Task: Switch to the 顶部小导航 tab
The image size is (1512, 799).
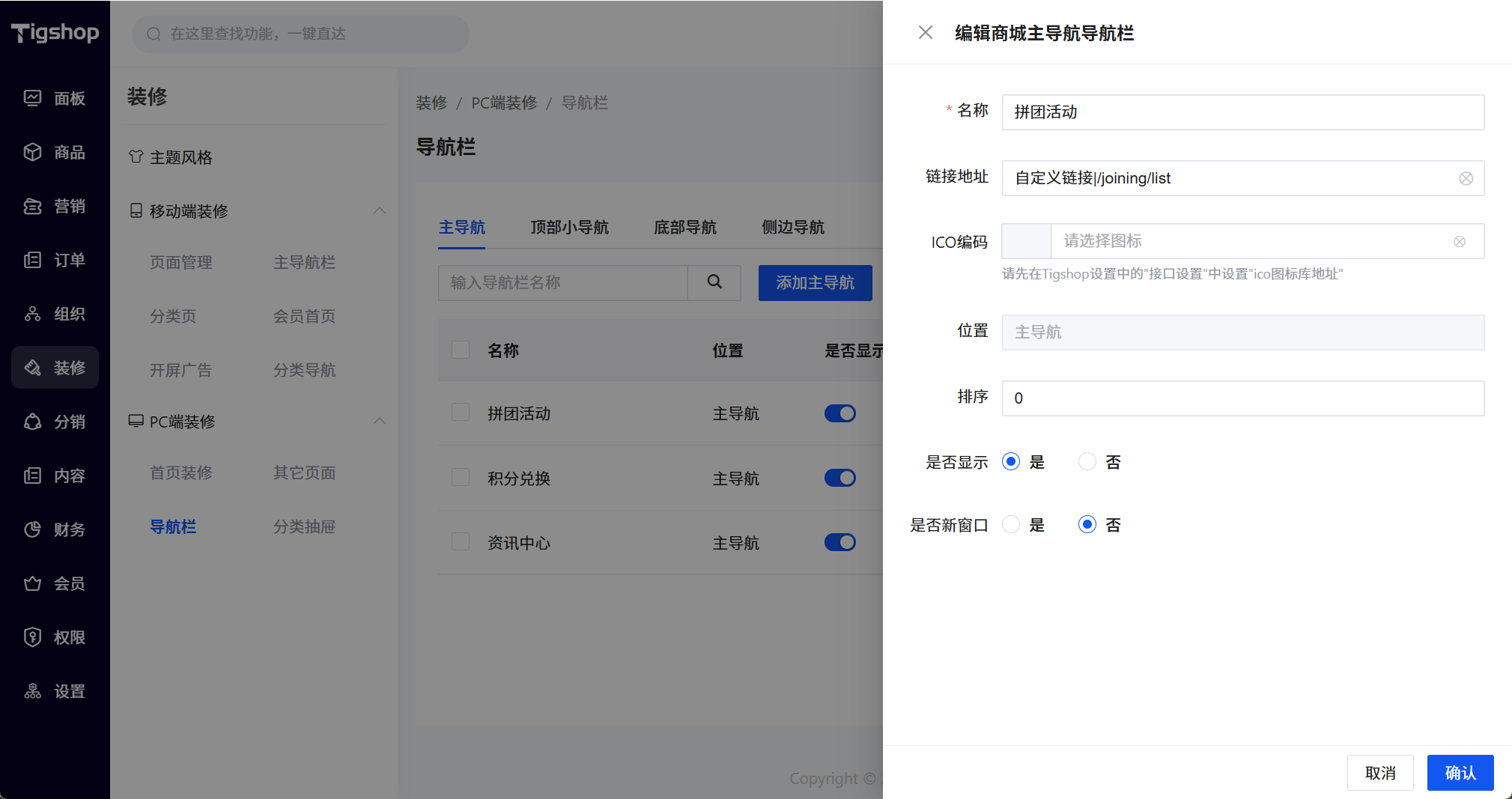Action: coord(569,227)
